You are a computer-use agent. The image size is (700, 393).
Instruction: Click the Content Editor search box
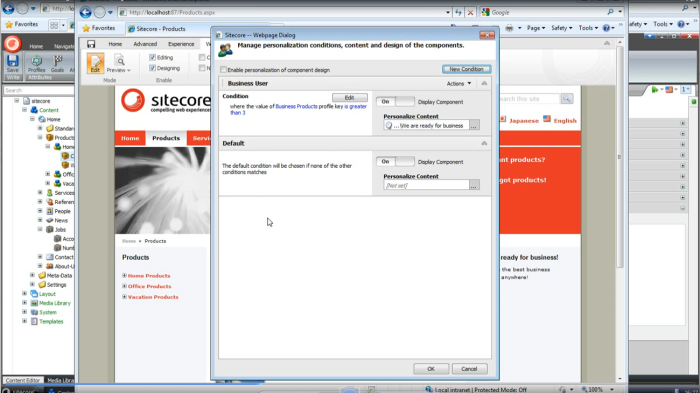point(38,90)
